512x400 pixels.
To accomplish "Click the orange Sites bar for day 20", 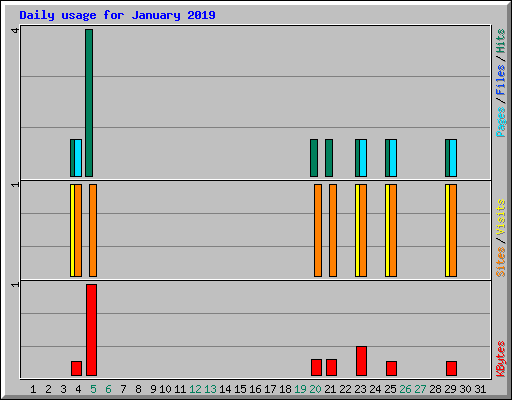I will (x=318, y=230).
